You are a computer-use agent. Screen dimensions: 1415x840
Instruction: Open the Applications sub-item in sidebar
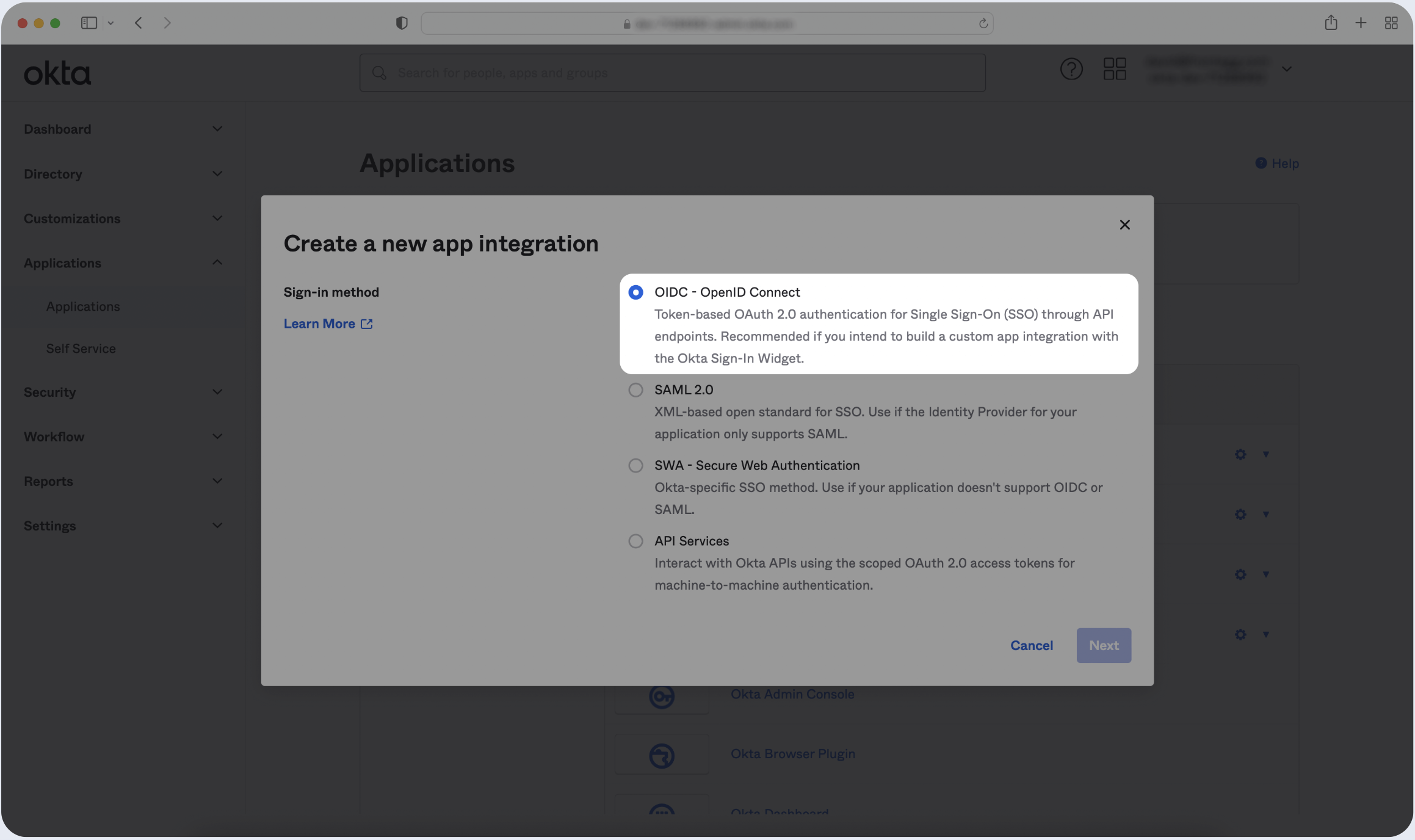point(83,306)
